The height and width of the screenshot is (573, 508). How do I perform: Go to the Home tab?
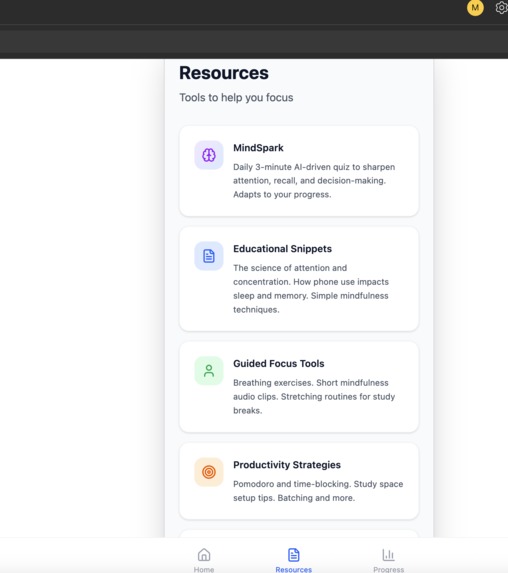[x=204, y=560]
